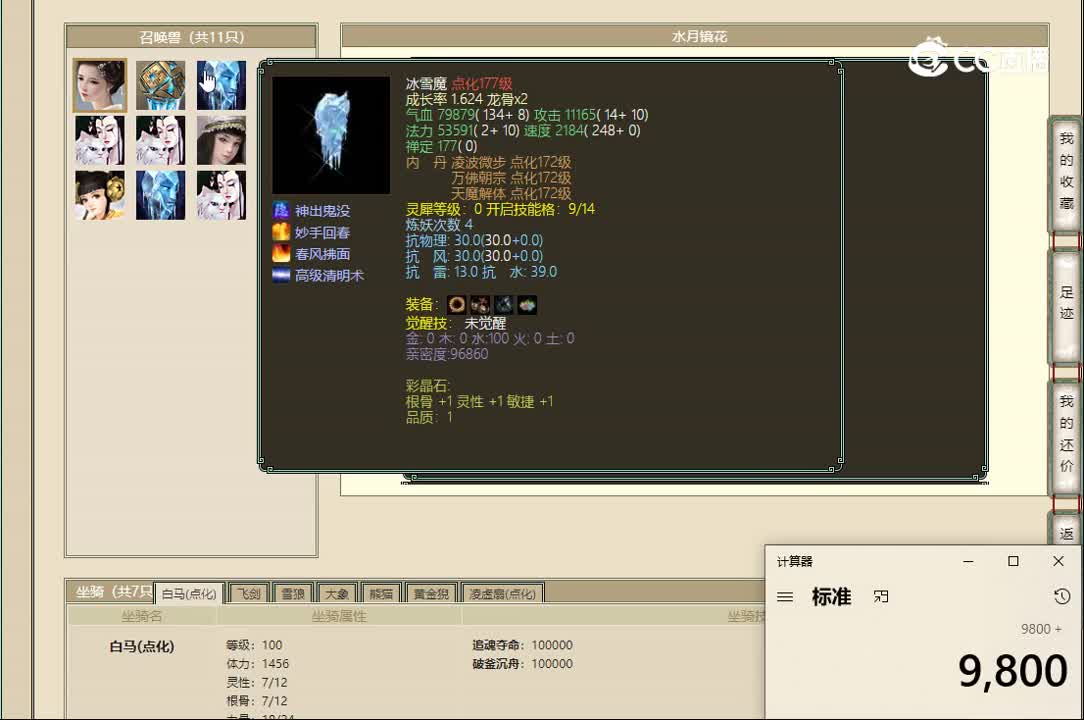Select the ice demon pet in the top row

[221, 85]
